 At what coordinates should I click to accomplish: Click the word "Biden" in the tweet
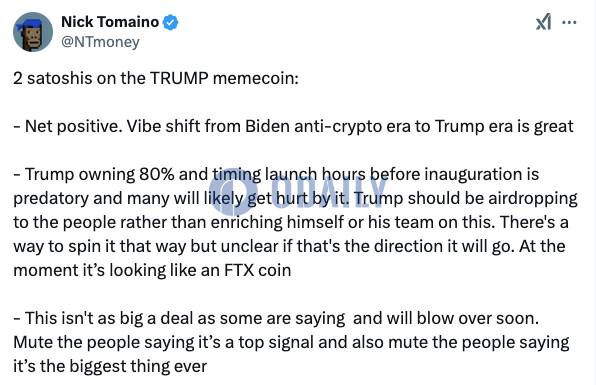[x=267, y=126]
